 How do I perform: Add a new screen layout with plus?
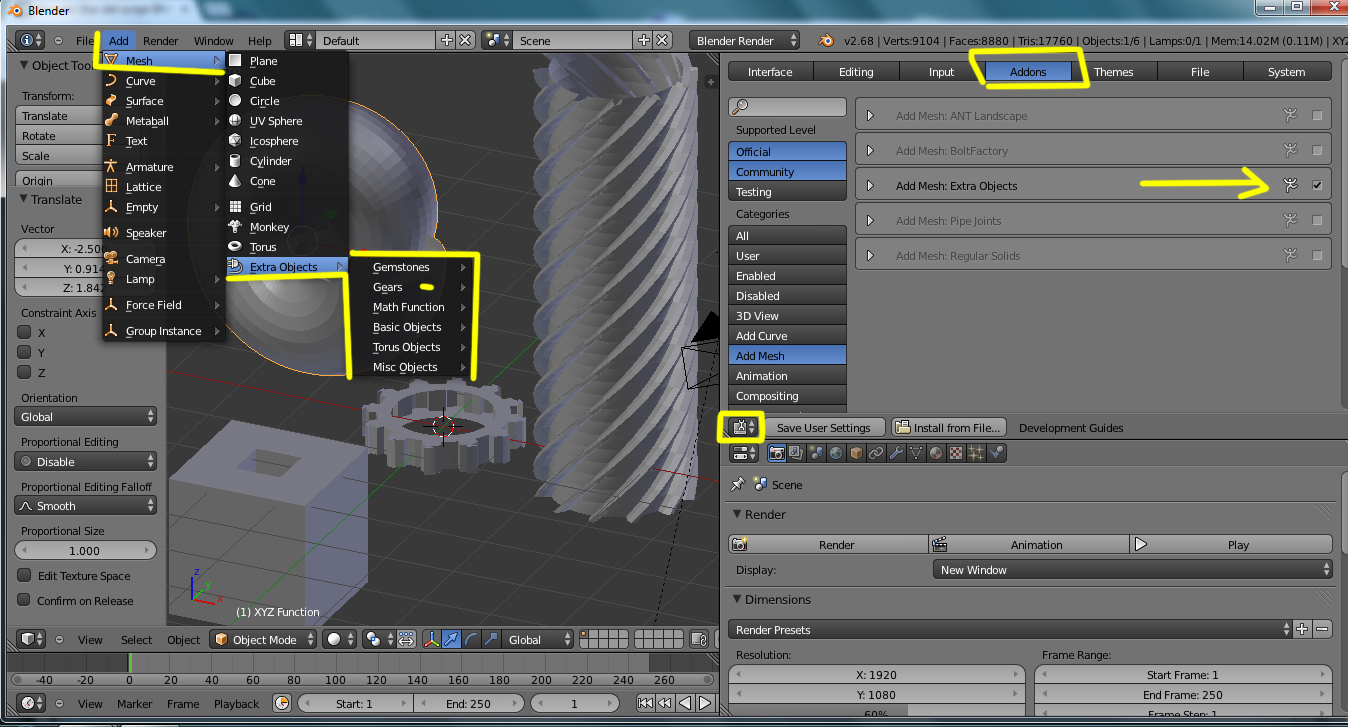[447, 41]
